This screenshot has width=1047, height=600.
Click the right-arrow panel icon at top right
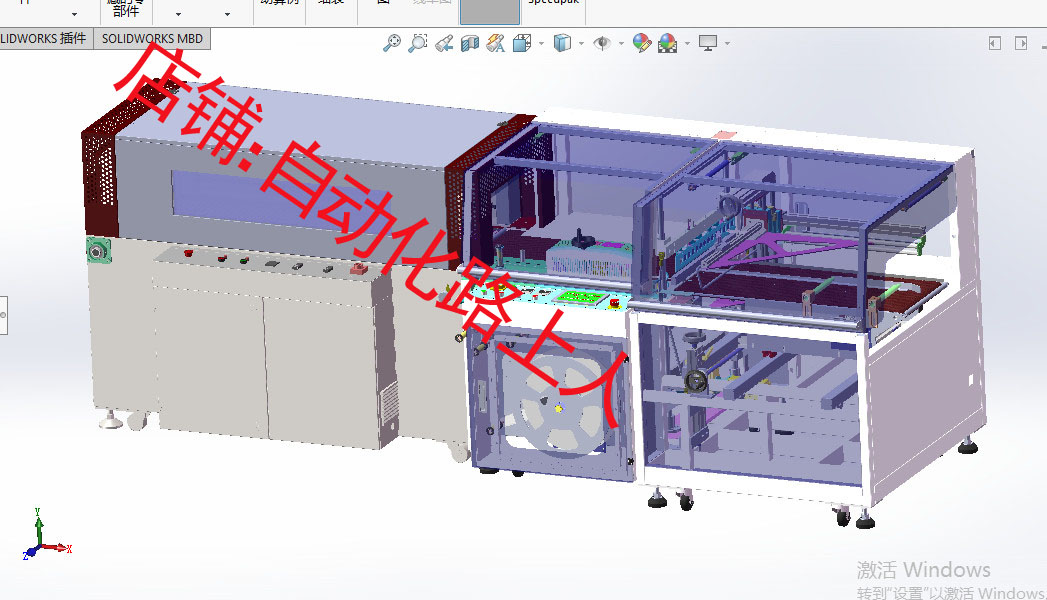(x=1021, y=43)
